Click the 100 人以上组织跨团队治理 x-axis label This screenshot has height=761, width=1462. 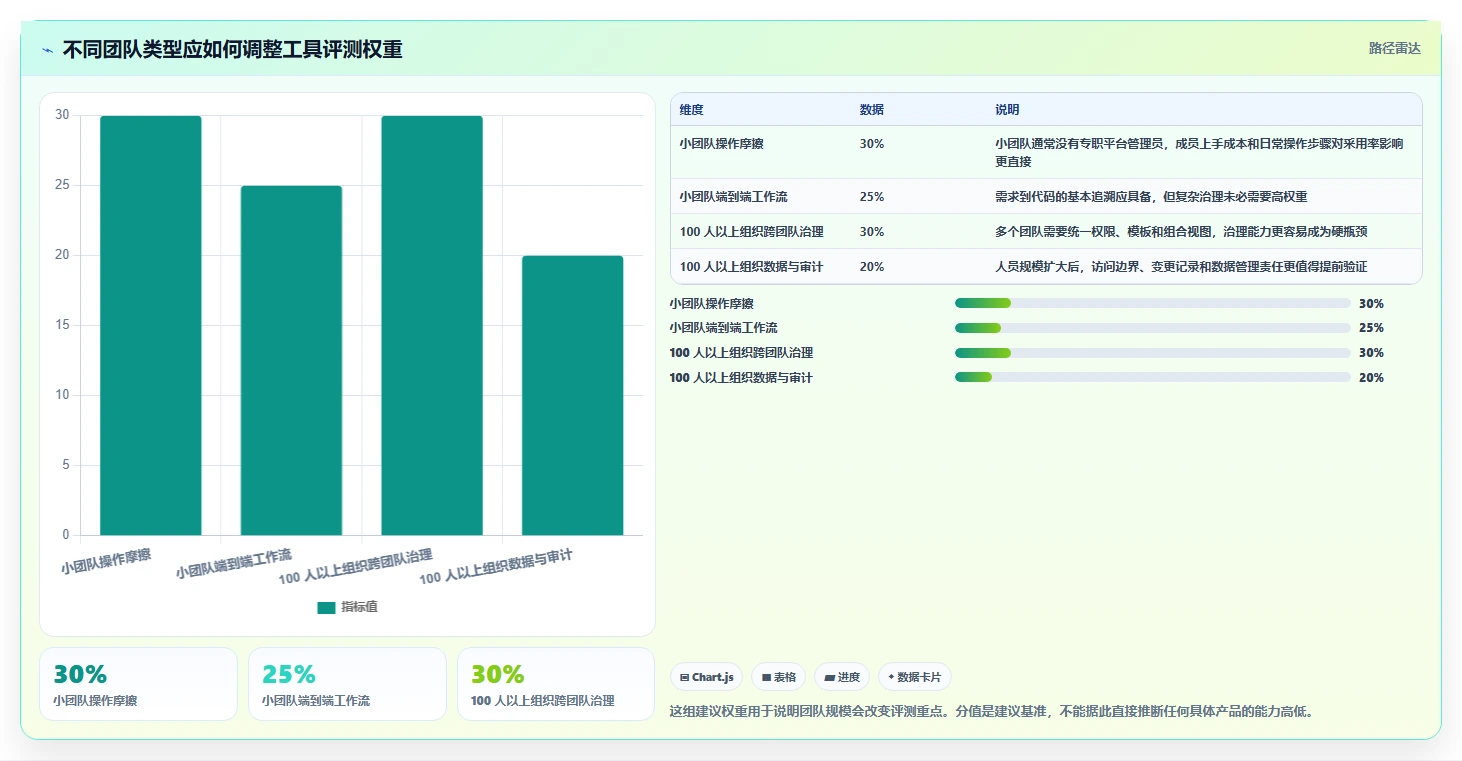[x=356, y=566]
